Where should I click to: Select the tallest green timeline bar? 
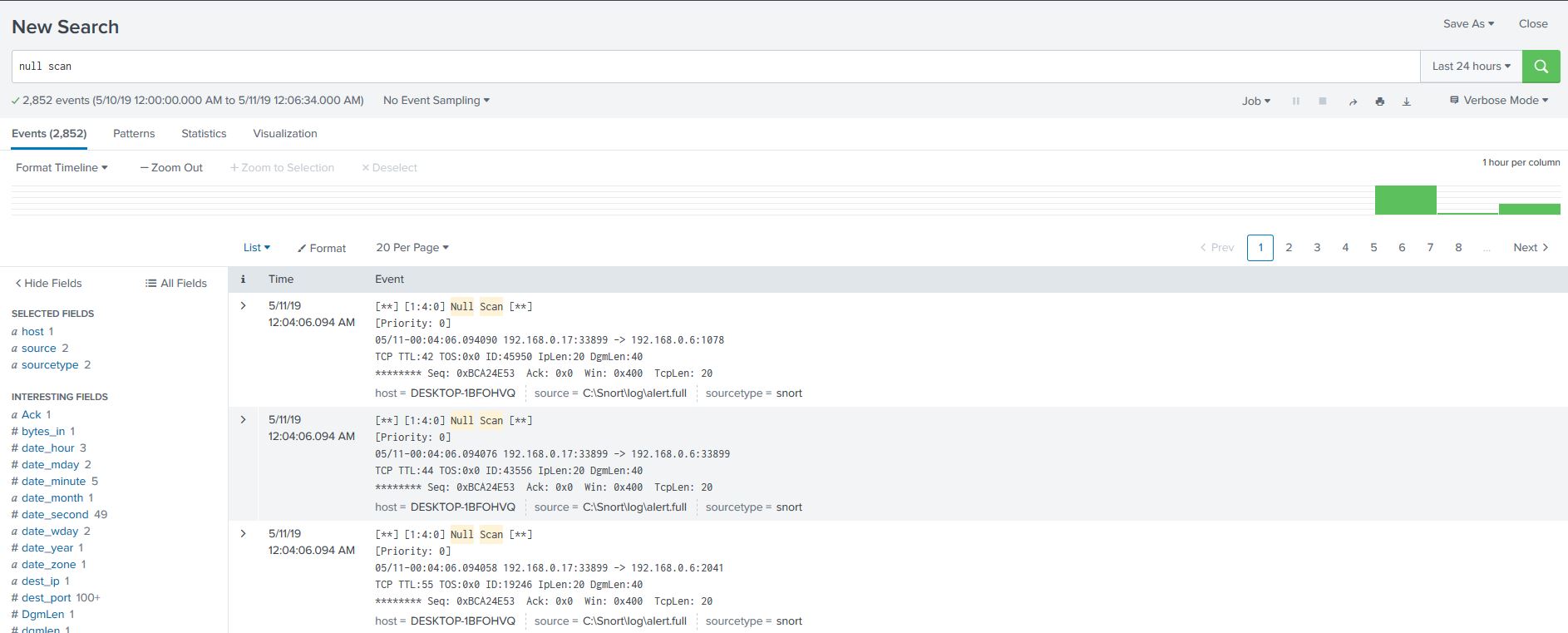1405,200
